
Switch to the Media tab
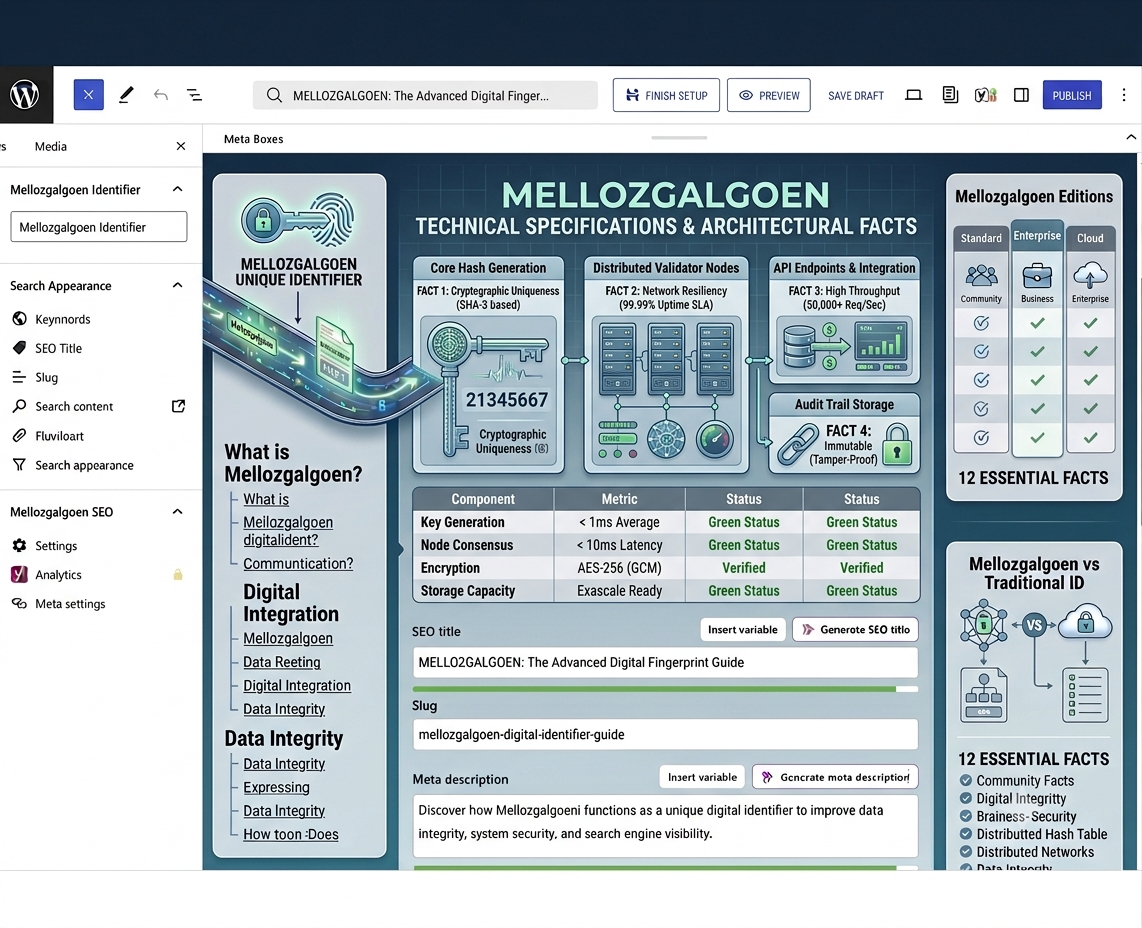pos(51,146)
